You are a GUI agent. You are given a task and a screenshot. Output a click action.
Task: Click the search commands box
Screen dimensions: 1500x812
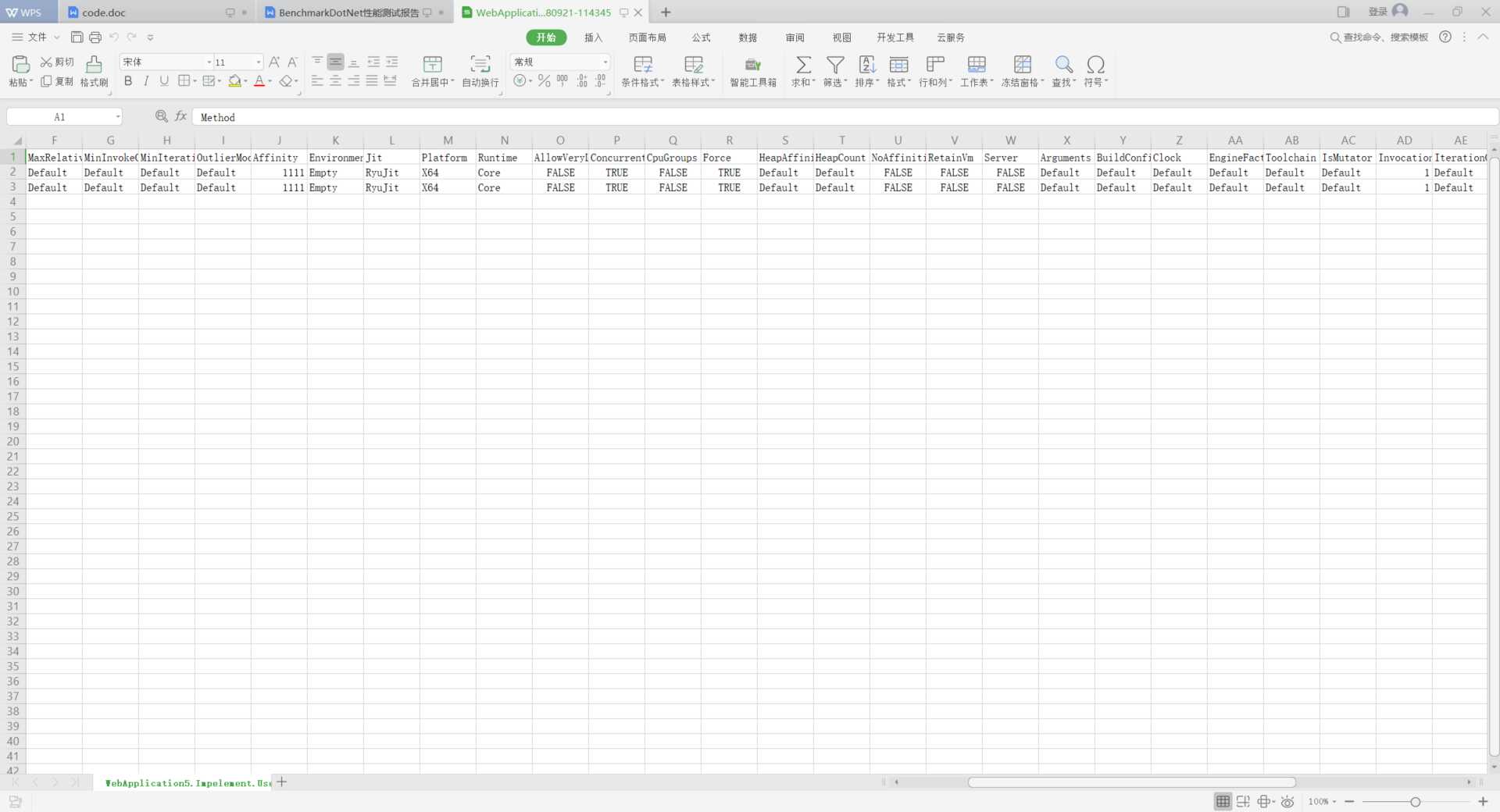click(1380, 37)
